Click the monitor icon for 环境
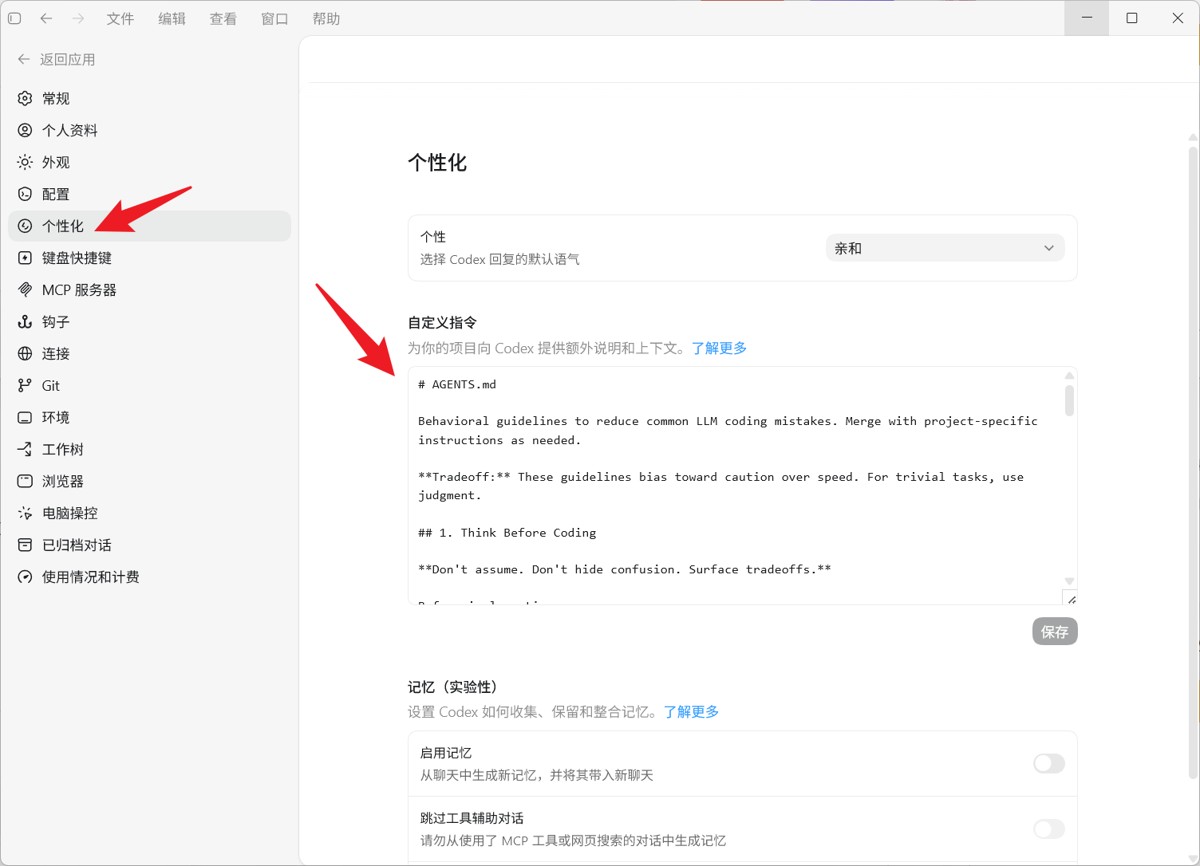Image resolution: width=1200 pixels, height=866 pixels. click(25, 417)
